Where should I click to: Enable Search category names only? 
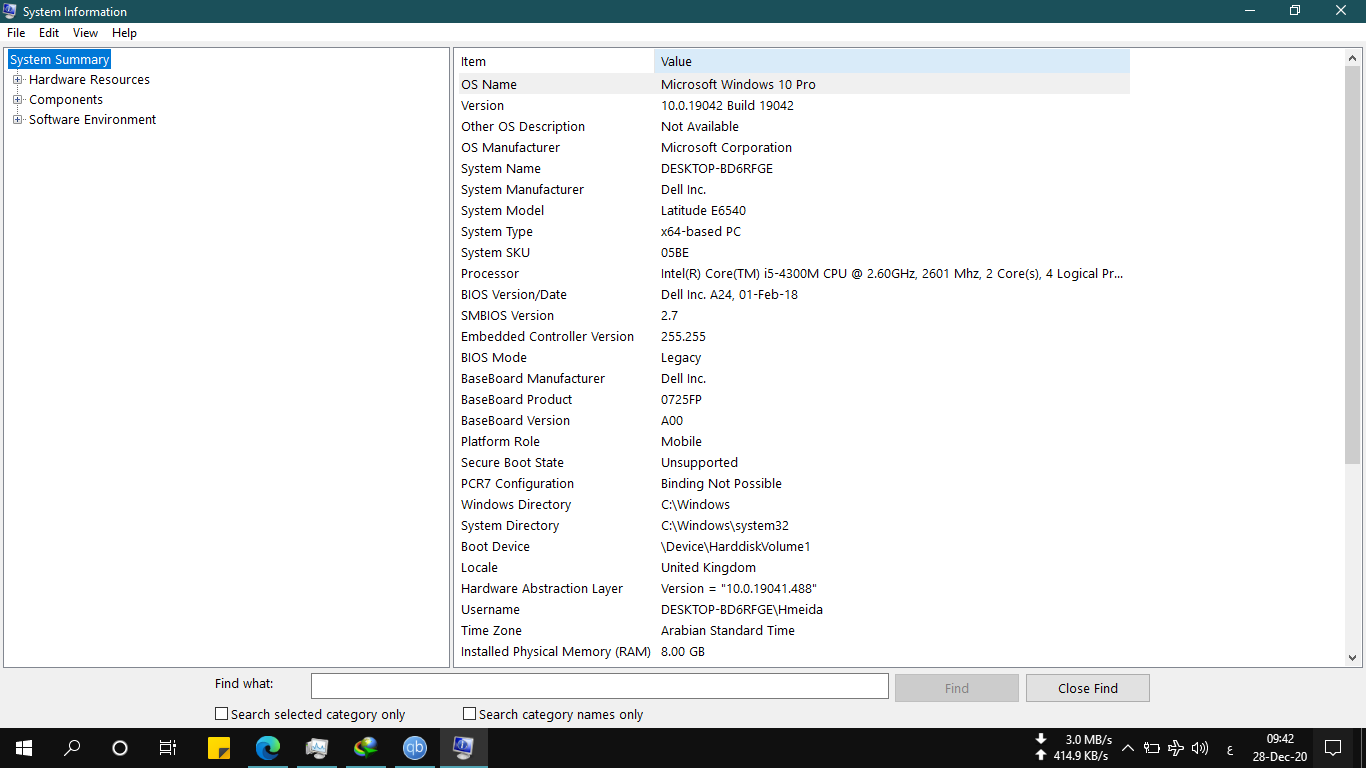(470, 714)
